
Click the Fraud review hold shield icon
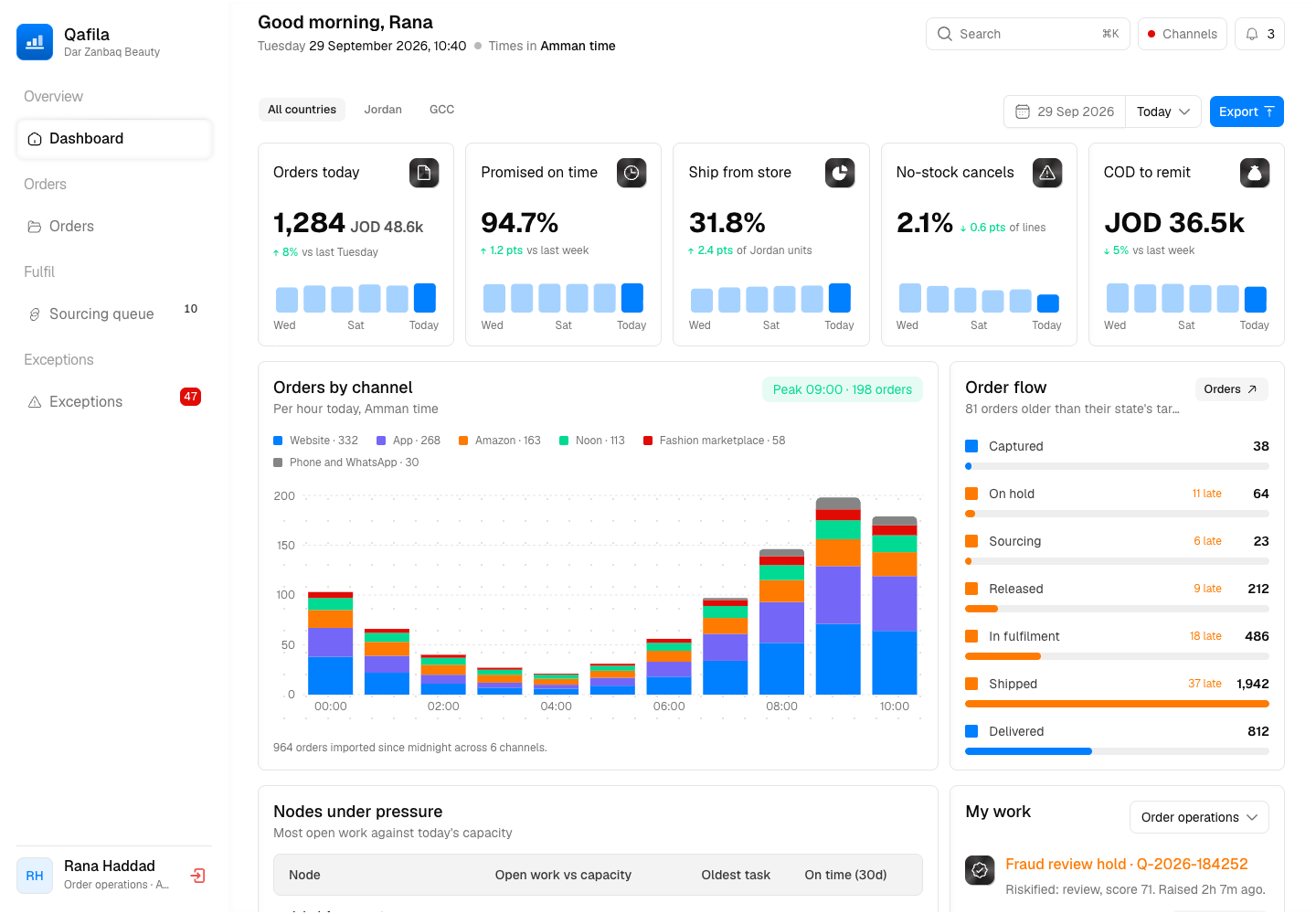pos(980,870)
